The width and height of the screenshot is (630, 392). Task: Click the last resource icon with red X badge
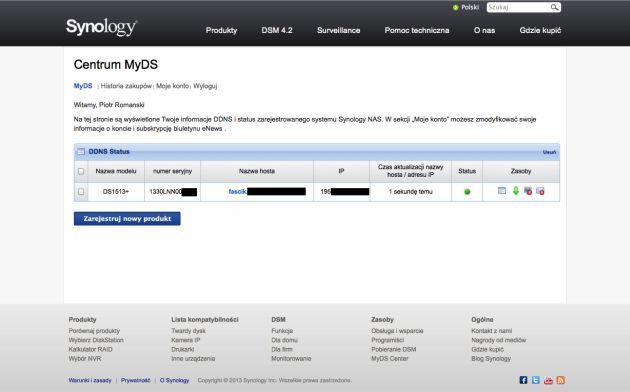540,191
